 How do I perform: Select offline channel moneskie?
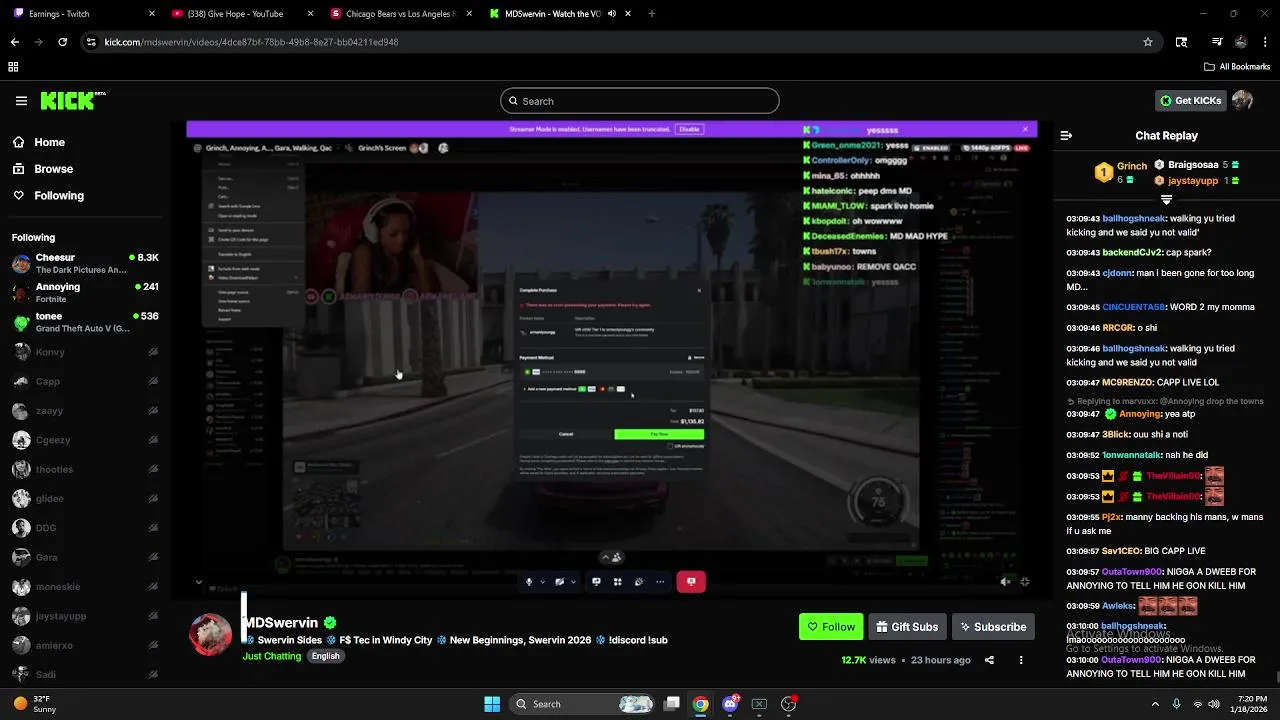click(85, 587)
